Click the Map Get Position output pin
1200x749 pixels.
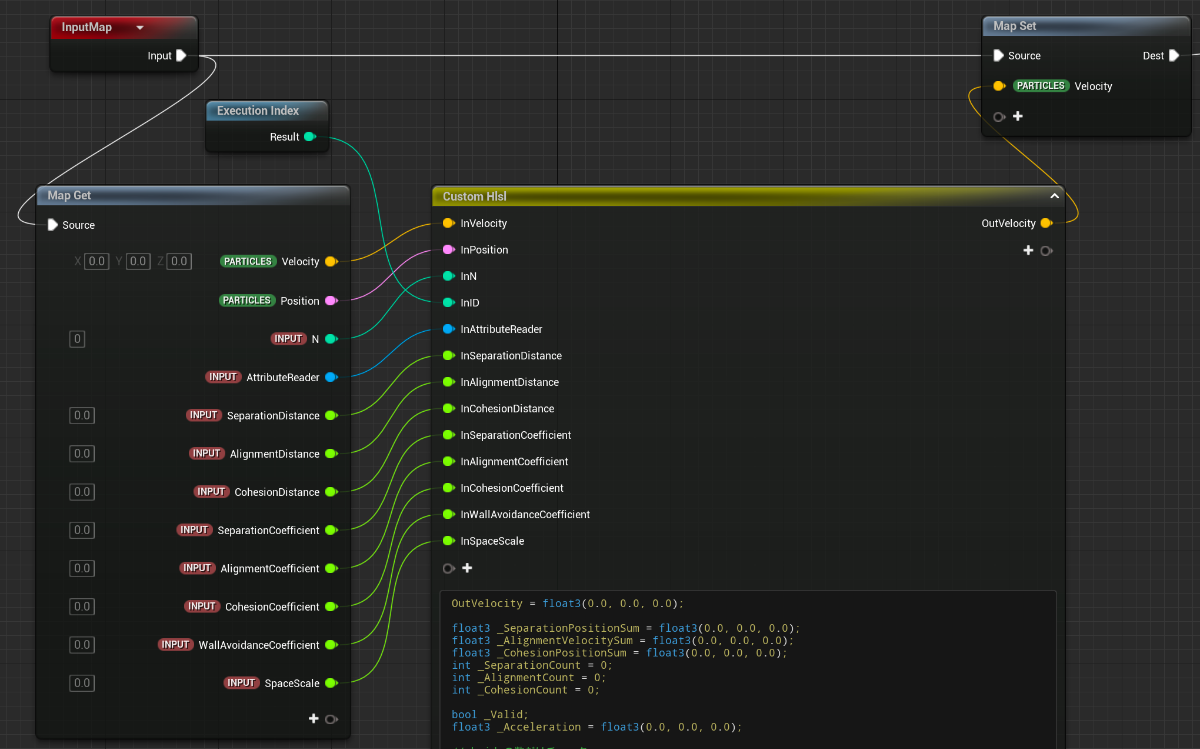(331, 300)
